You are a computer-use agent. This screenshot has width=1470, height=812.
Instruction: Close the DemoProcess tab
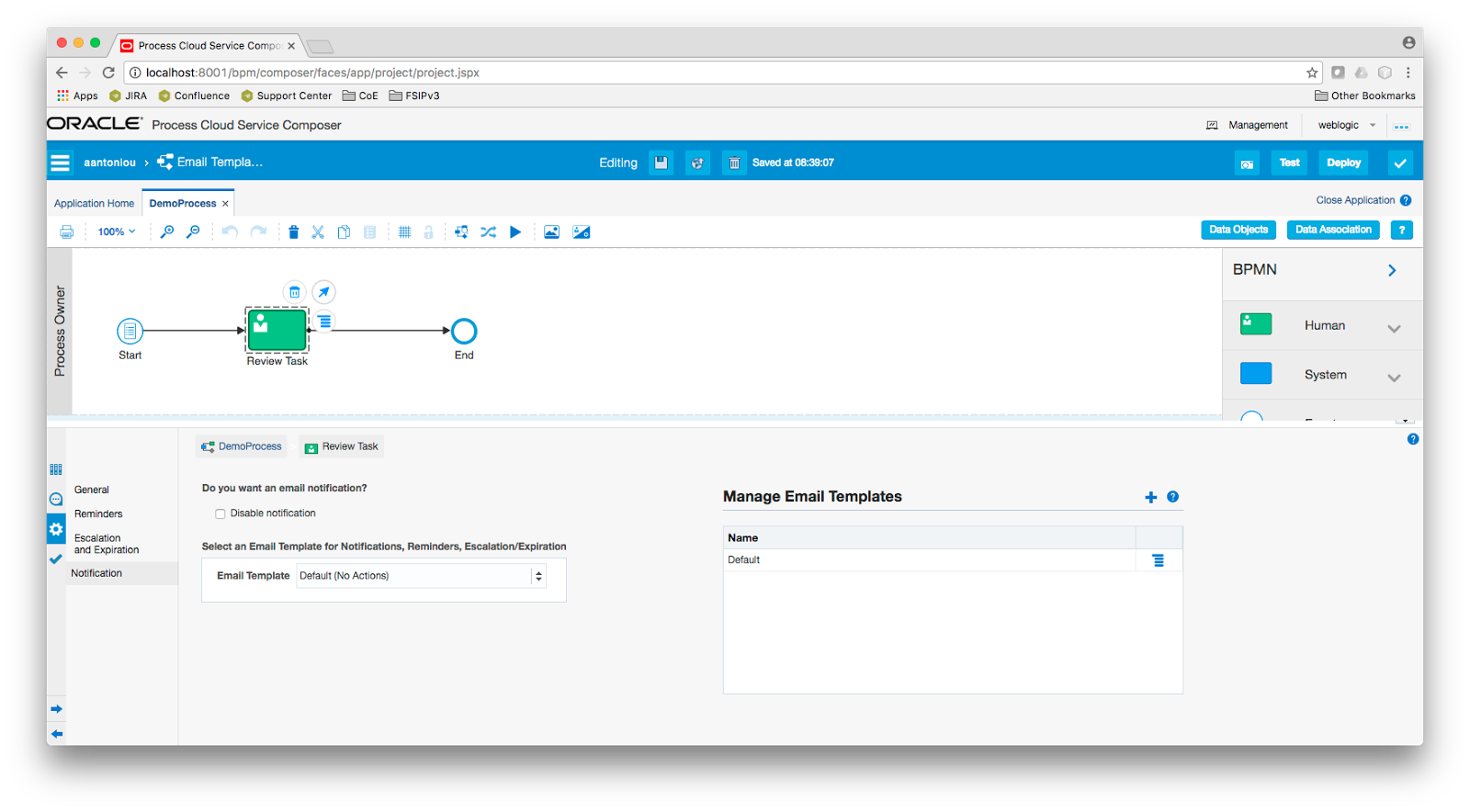tap(225, 204)
